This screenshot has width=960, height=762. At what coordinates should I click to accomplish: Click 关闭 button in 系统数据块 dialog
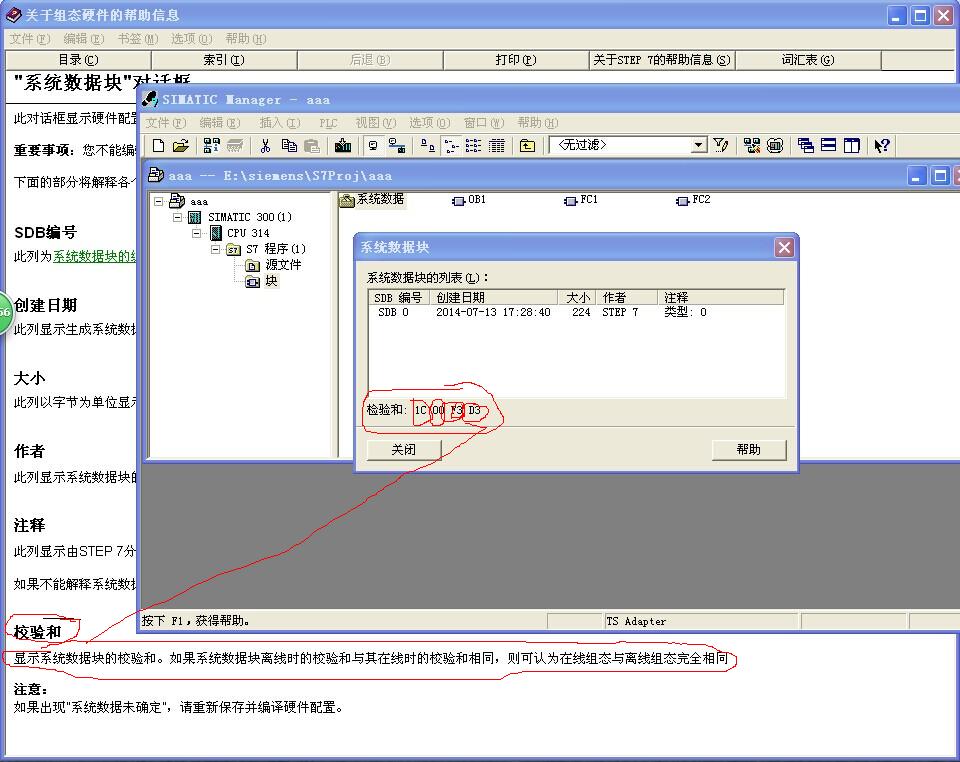403,450
